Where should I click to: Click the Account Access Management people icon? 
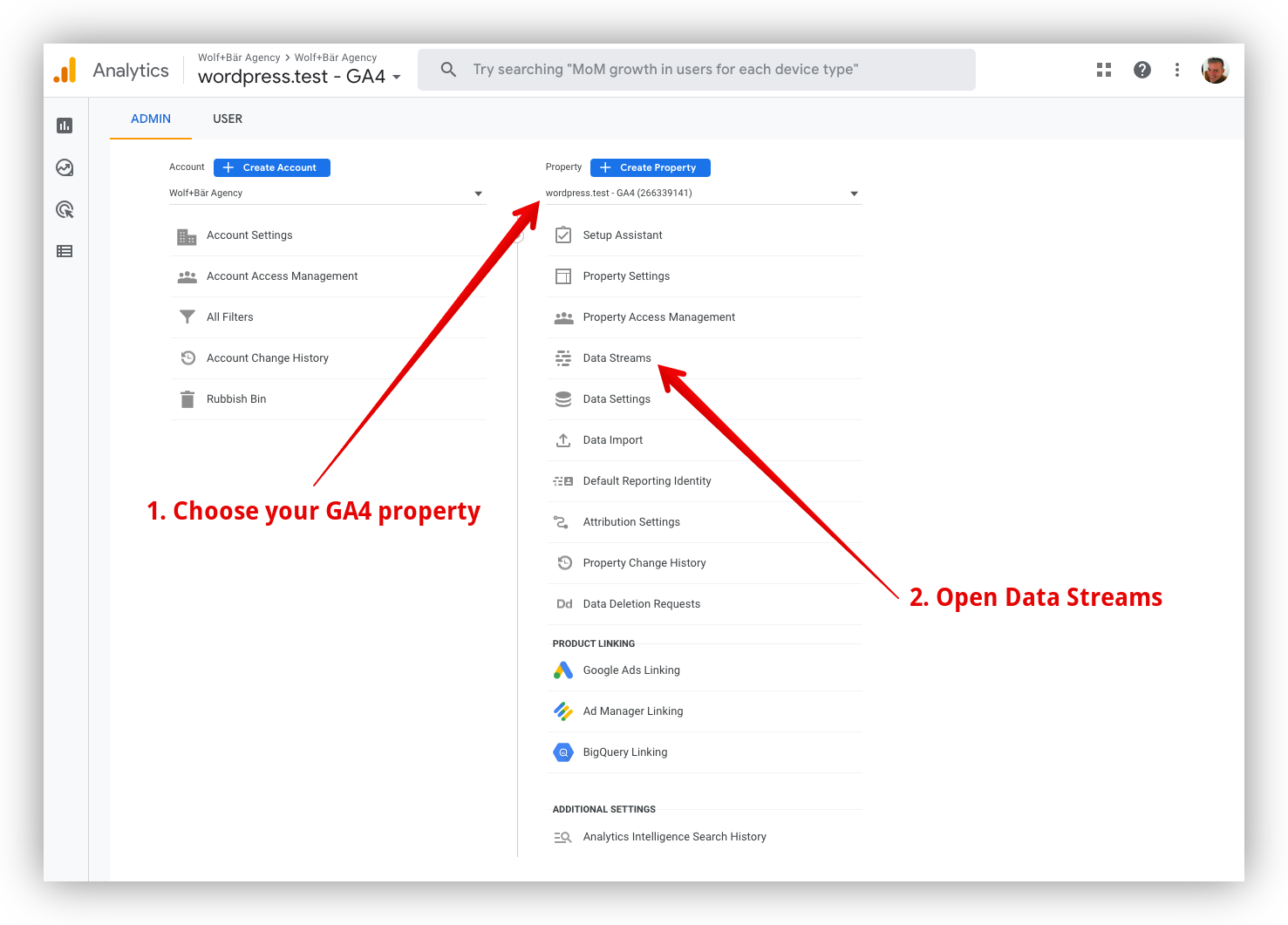click(187, 277)
